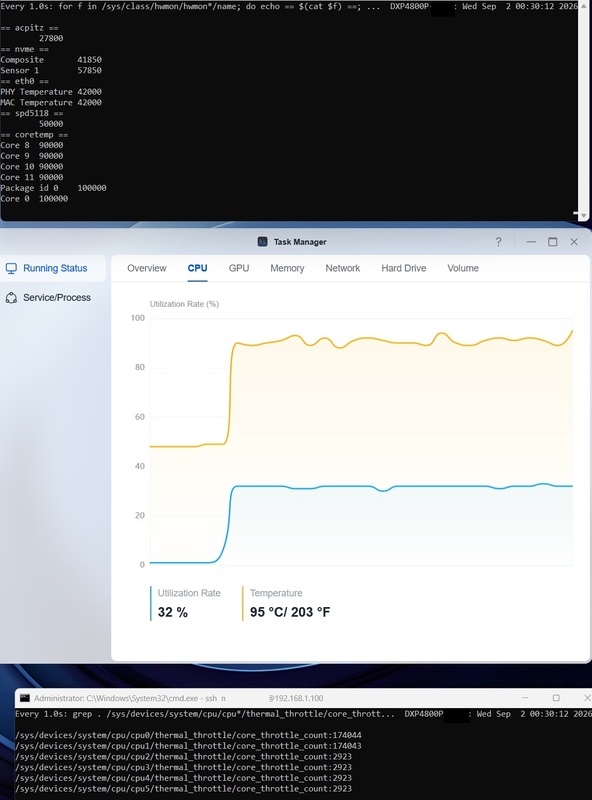Open the Running Status section
The height and width of the screenshot is (800, 592).
pyautogui.click(x=53, y=268)
